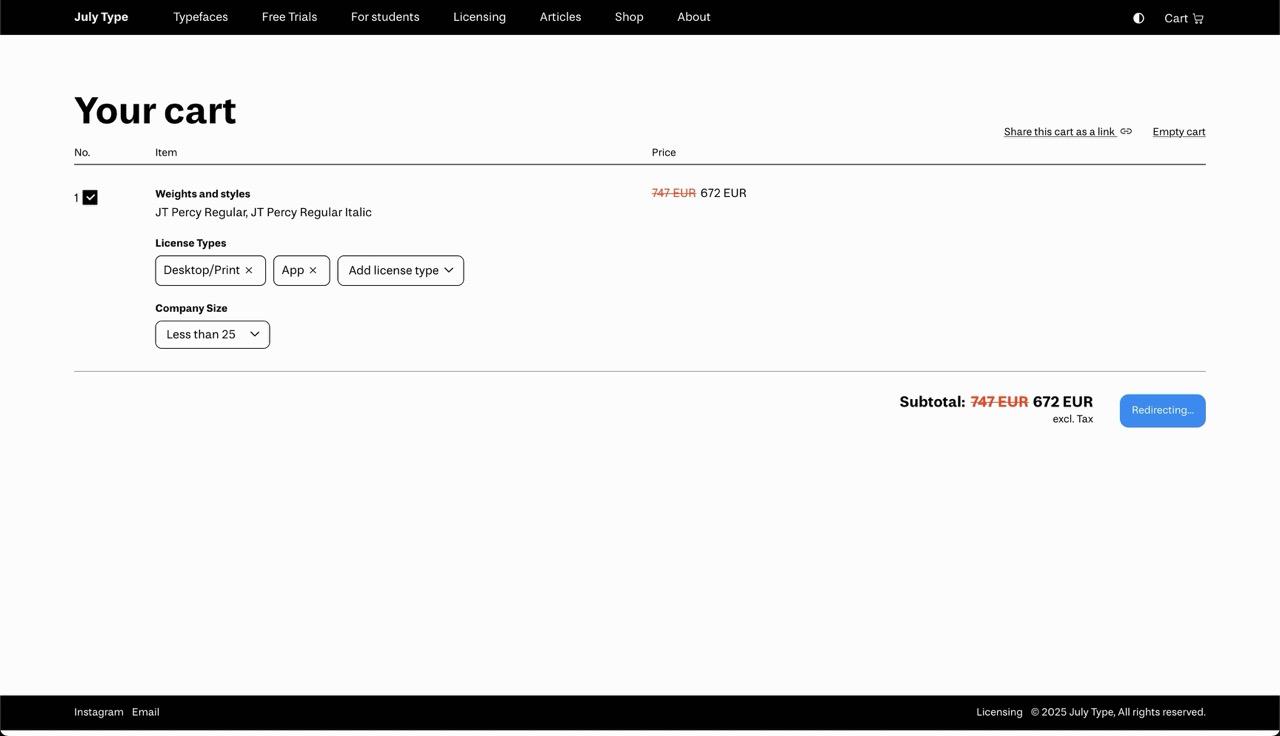
Task: Click the chain link icon beside Share
Action: 1126,132
